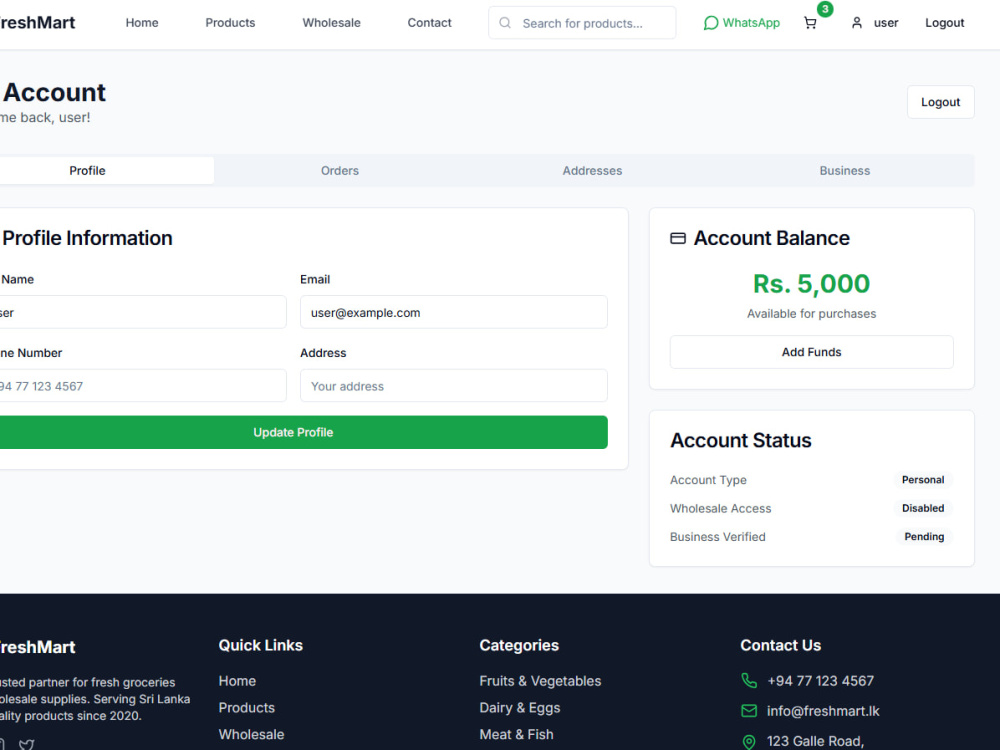Switch to the Orders tab
The height and width of the screenshot is (750, 1000).
click(x=340, y=170)
